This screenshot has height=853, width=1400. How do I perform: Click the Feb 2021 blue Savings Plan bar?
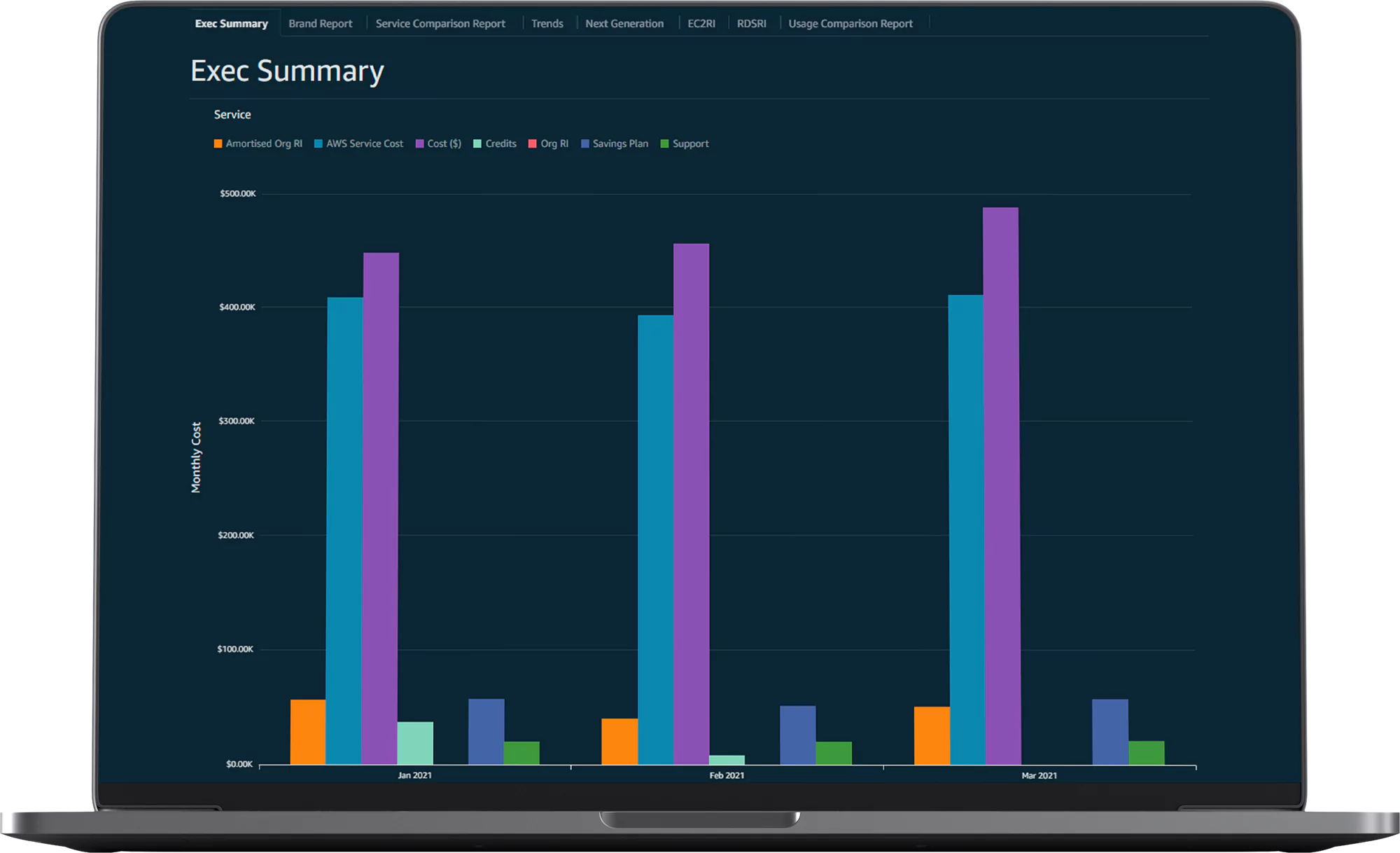(798, 735)
